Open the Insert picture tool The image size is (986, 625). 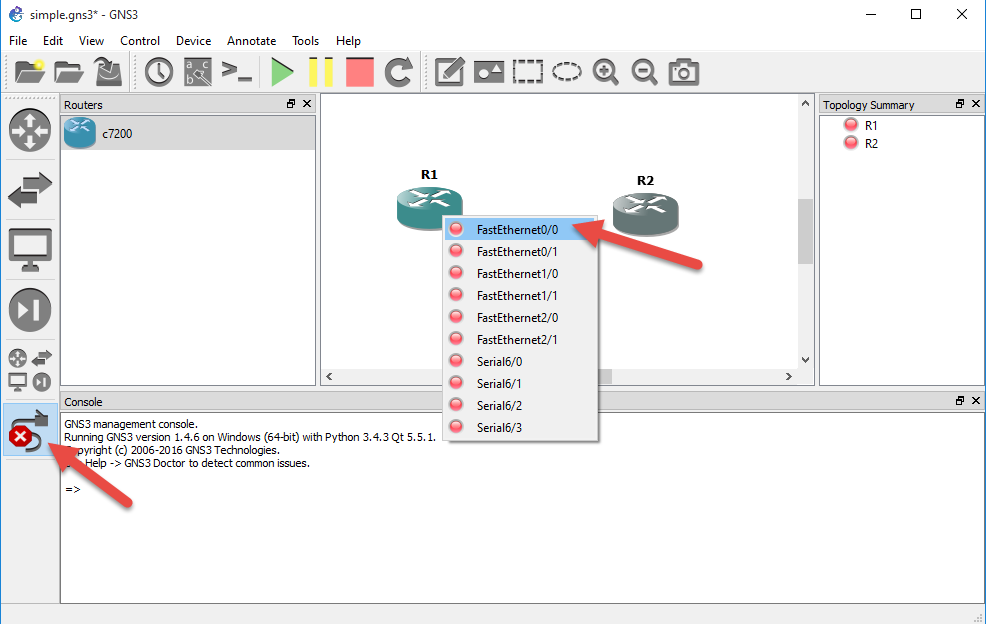tap(488, 71)
